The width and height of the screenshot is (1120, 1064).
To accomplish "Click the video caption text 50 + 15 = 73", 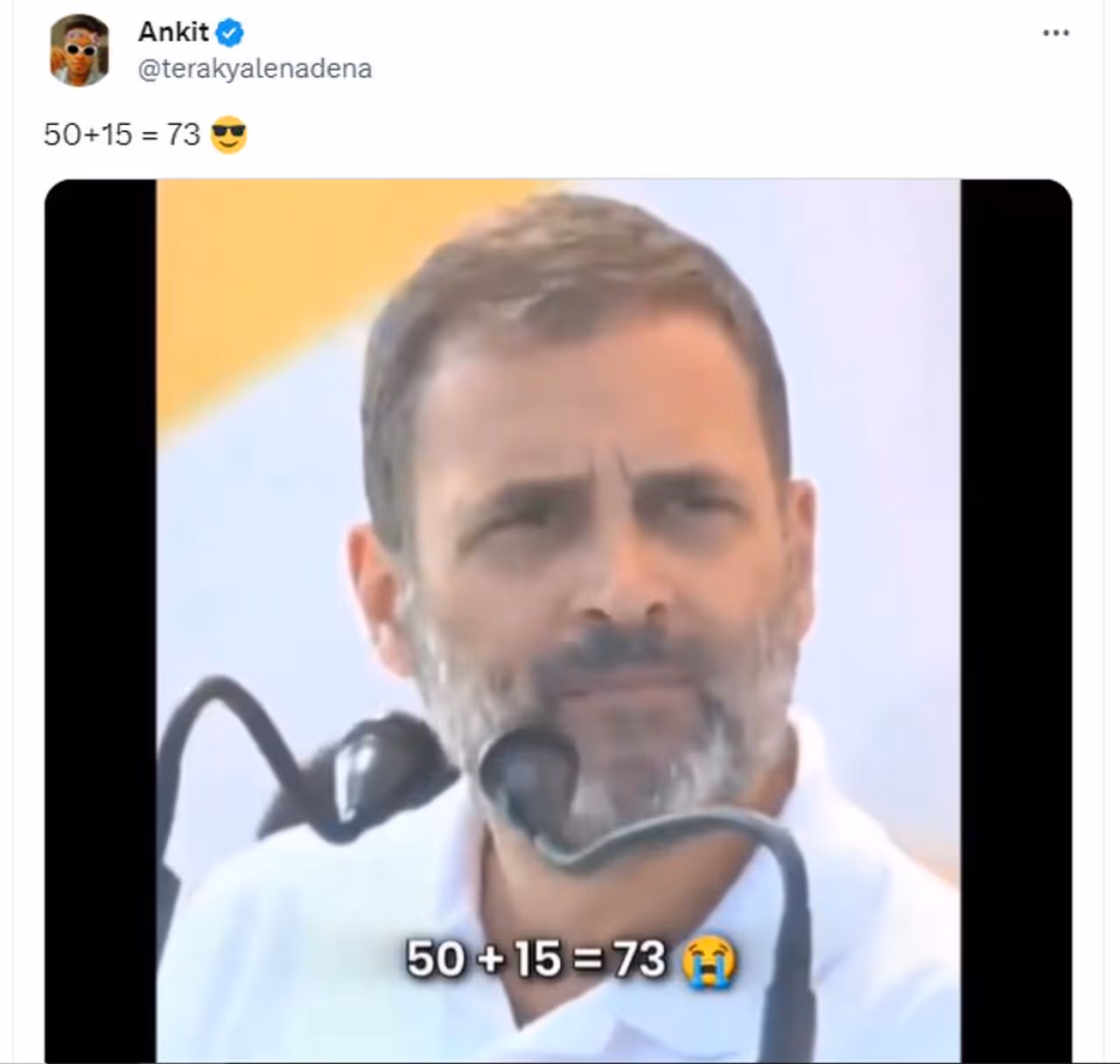I will pos(535,959).
